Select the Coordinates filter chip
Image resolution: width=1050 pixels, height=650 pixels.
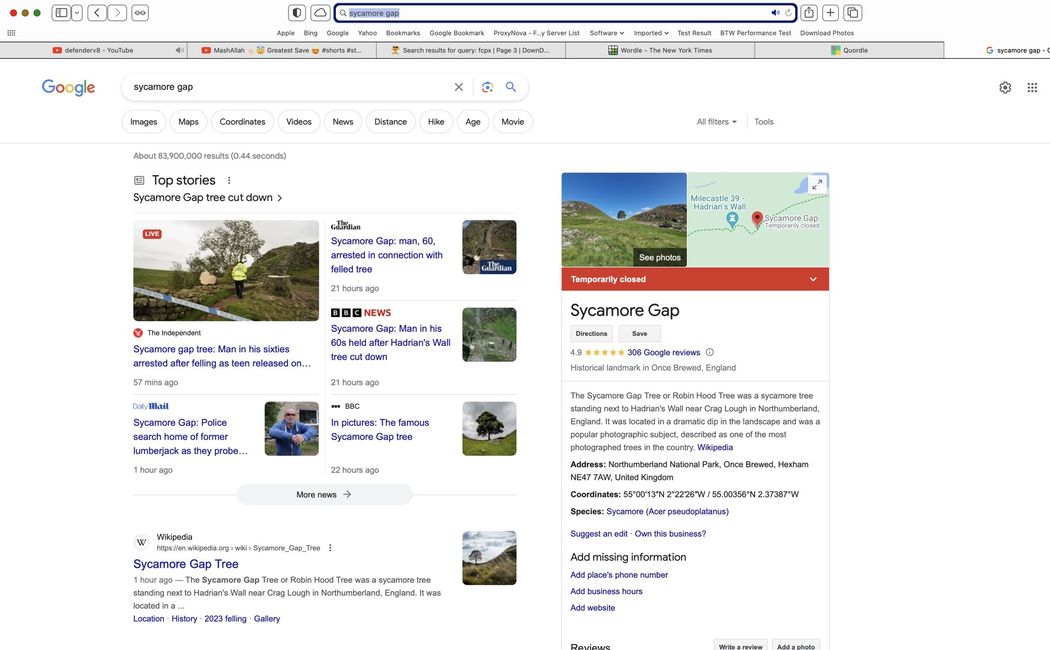click(242, 122)
